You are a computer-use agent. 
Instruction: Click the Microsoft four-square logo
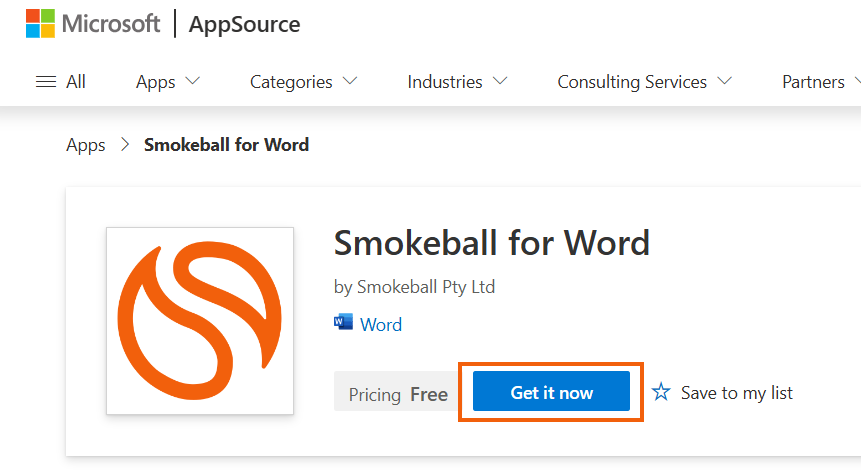tap(40, 24)
